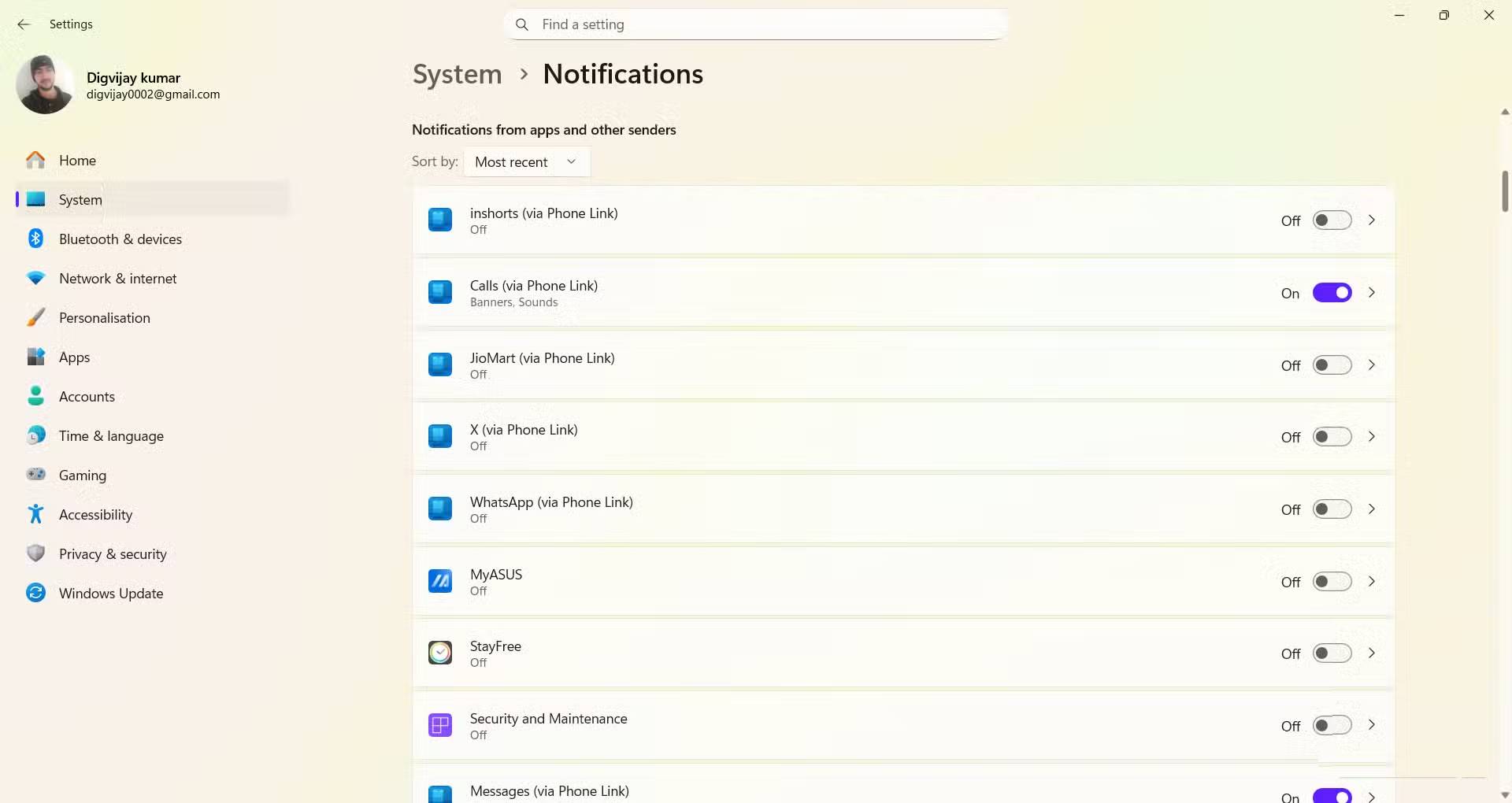Navigate to Personalisation settings
1512x803 pixels.
point(153,318)
